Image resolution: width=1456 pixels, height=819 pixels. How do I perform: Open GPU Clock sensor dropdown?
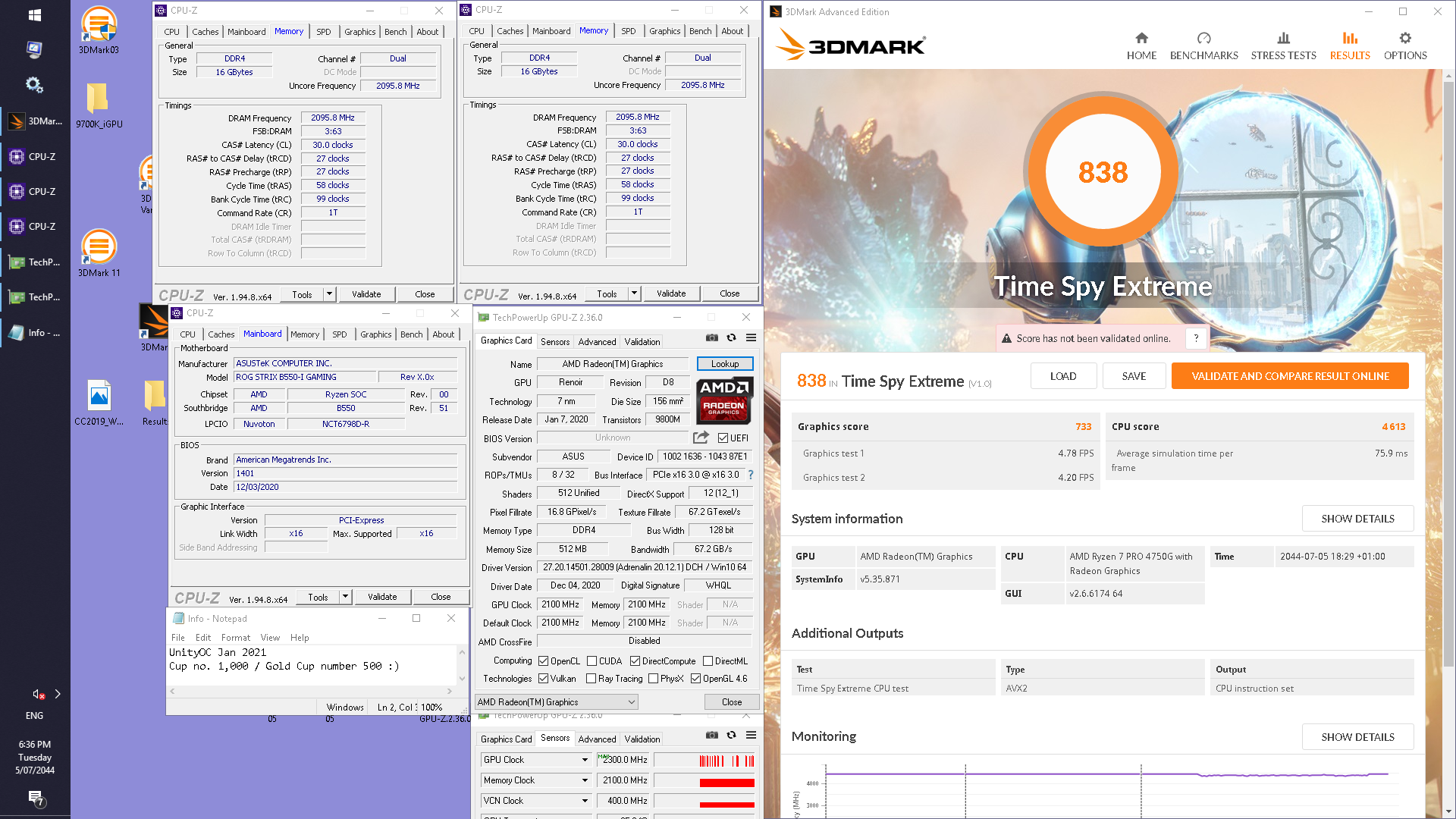tap(585, 760)
